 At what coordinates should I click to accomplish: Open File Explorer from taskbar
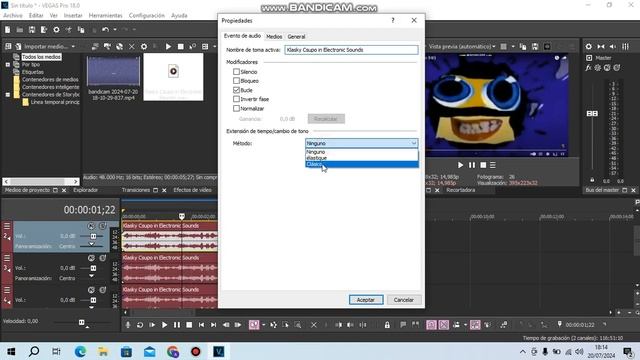(103, 351)
